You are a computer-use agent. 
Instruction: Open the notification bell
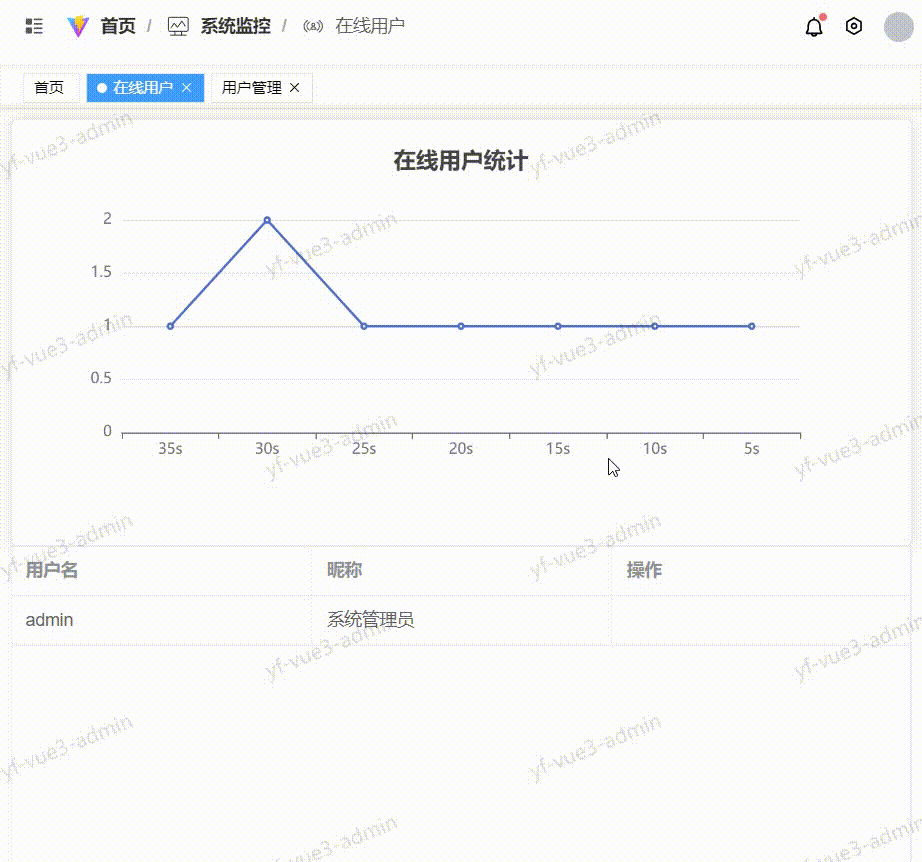(814, 26)
